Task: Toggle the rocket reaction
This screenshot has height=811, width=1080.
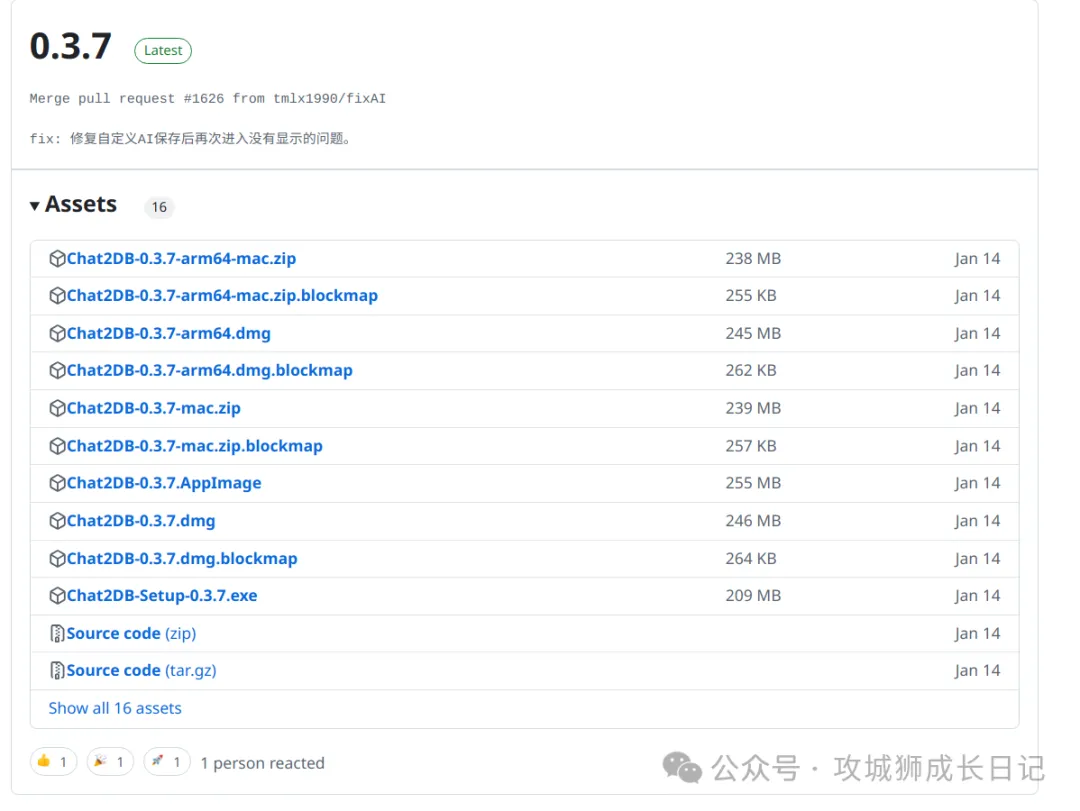Action: pyautogui.click(x=168, y=762)
